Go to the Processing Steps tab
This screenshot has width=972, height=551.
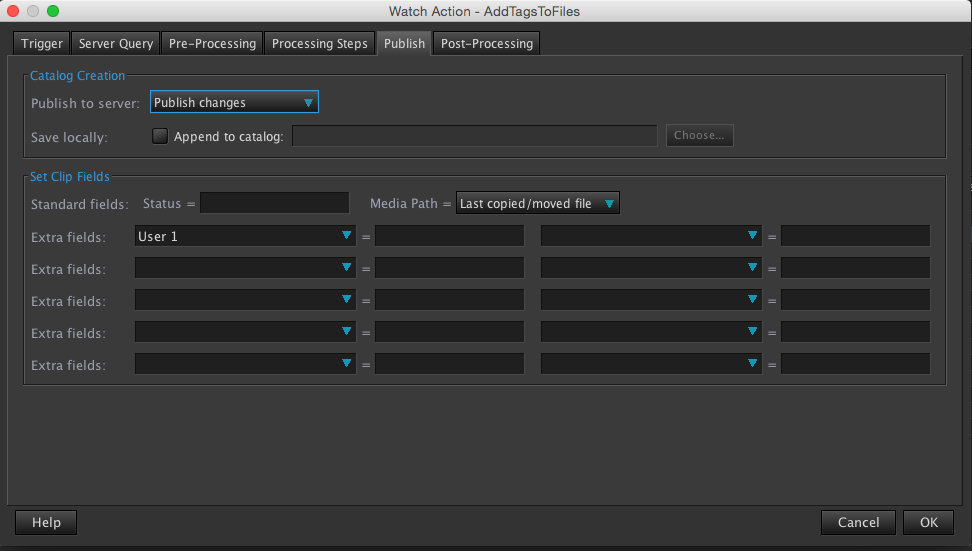(320, 44)
